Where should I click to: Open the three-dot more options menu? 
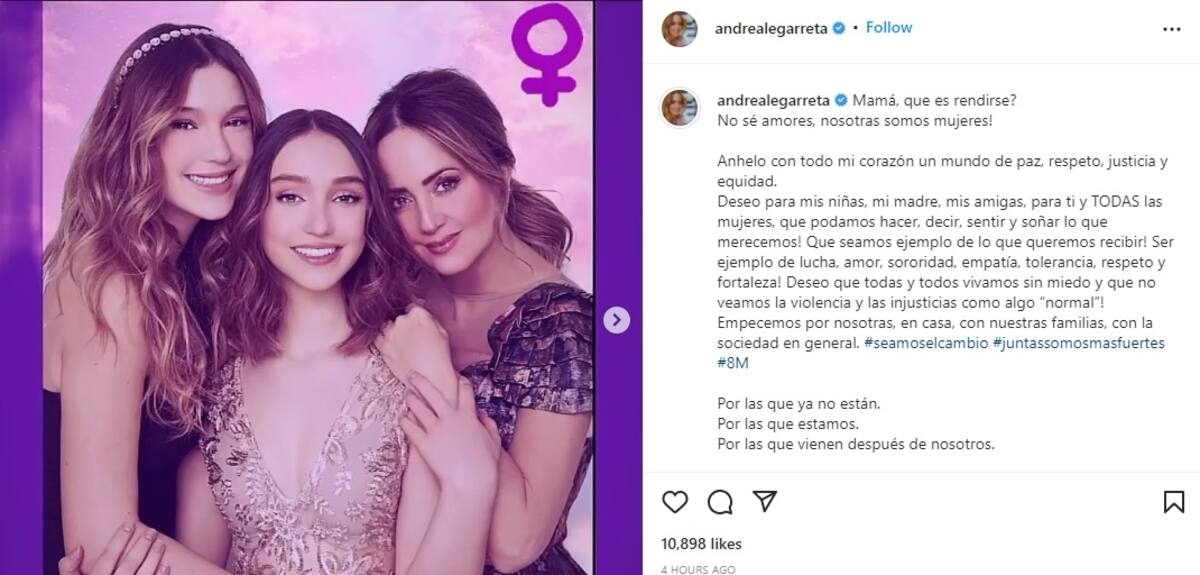(x=1172, y=29)
